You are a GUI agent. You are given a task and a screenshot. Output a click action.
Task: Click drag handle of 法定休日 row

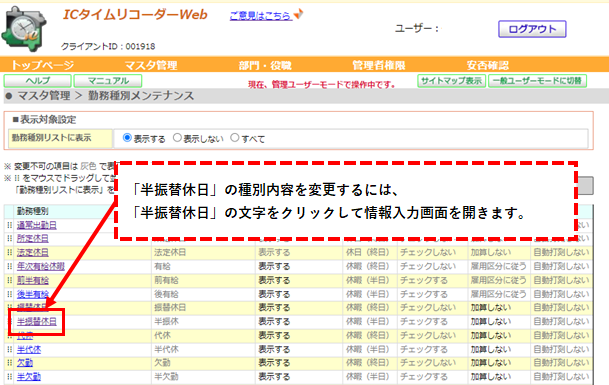pyautogui.click(x=9, y=252)
